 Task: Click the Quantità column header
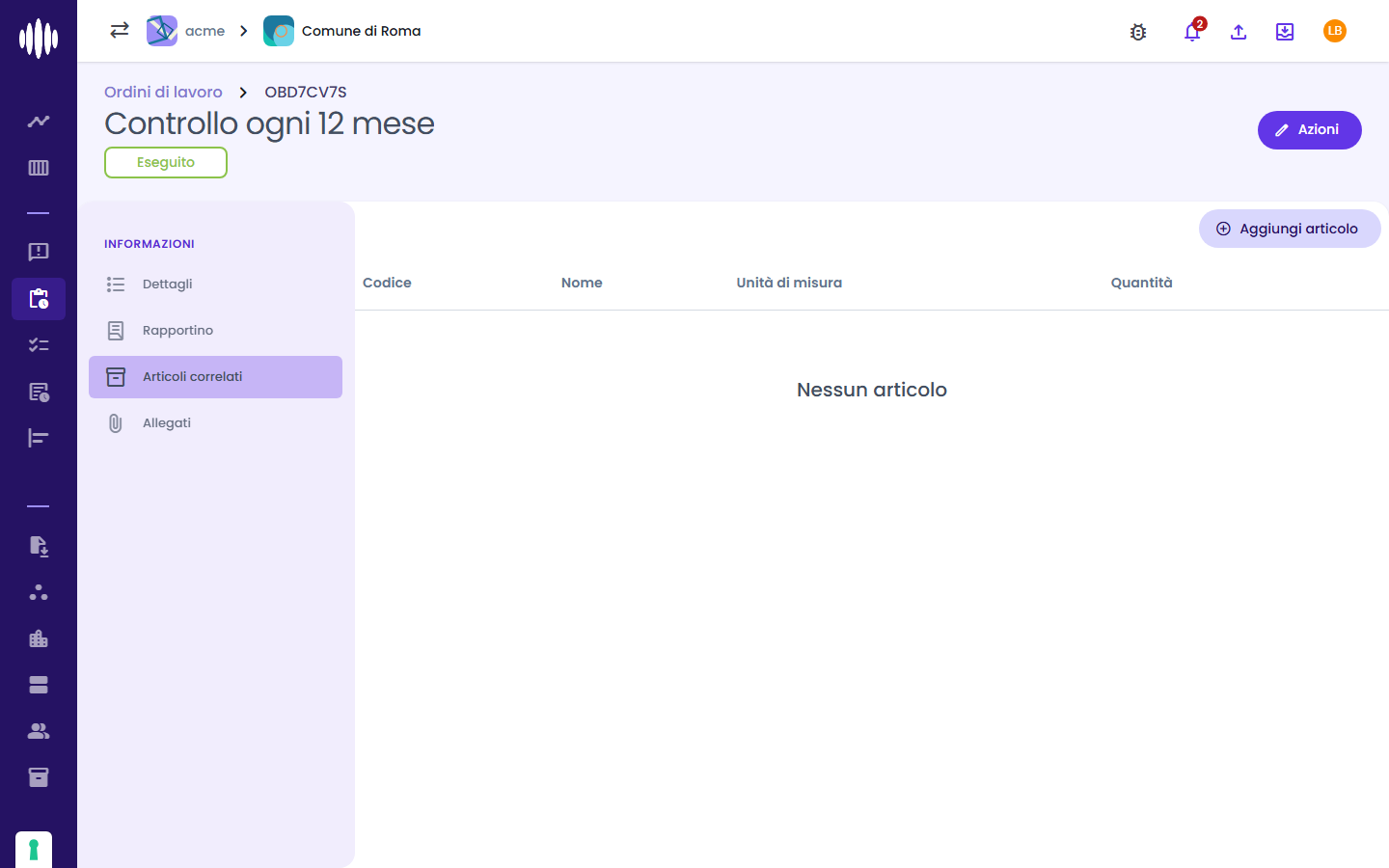(x=1141, y=283)
